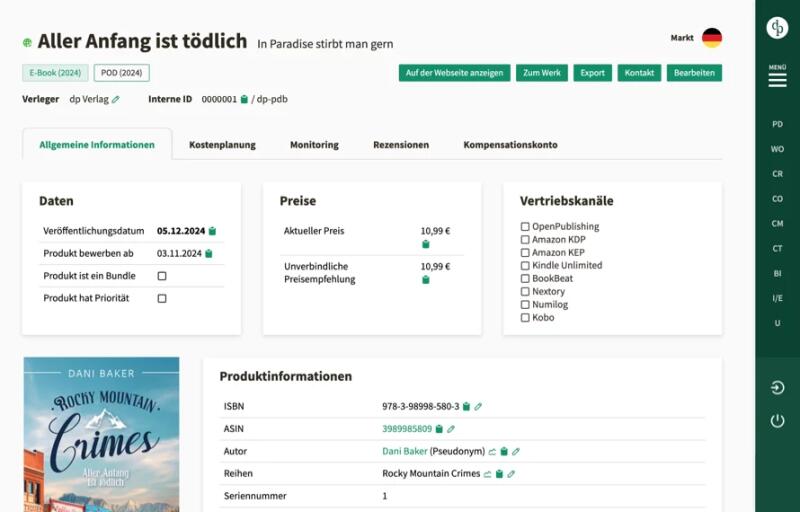
Task: Edit the ISBN pencil icon
Action: 478,406
